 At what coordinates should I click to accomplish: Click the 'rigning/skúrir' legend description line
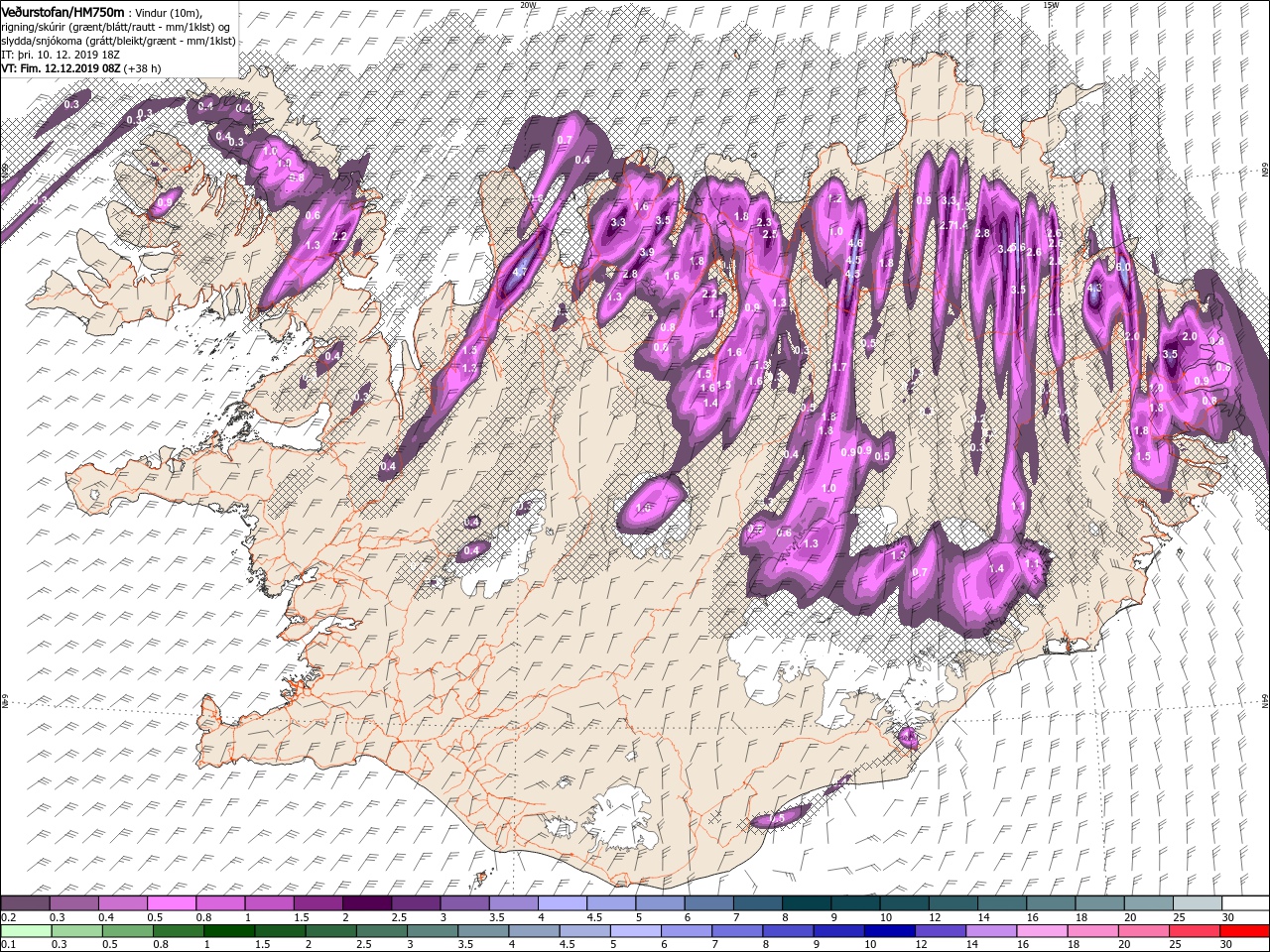point(115,28)
